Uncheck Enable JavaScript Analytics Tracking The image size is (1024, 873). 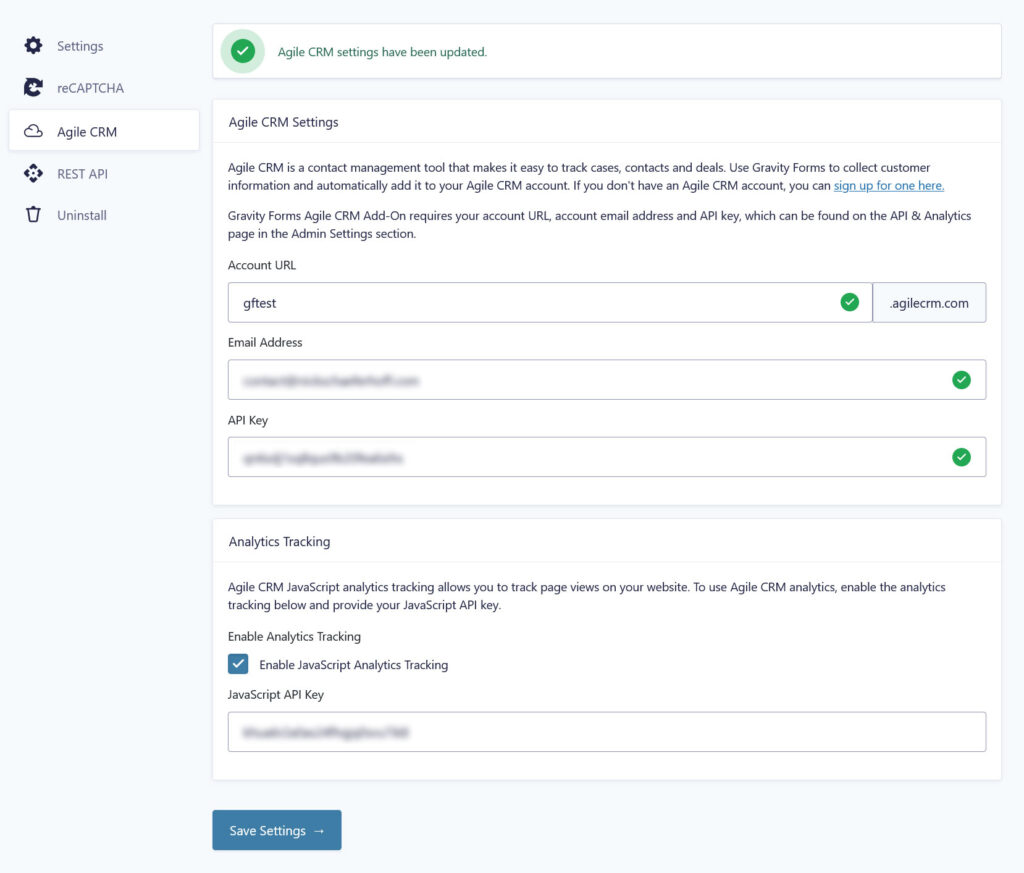[238, 663]
